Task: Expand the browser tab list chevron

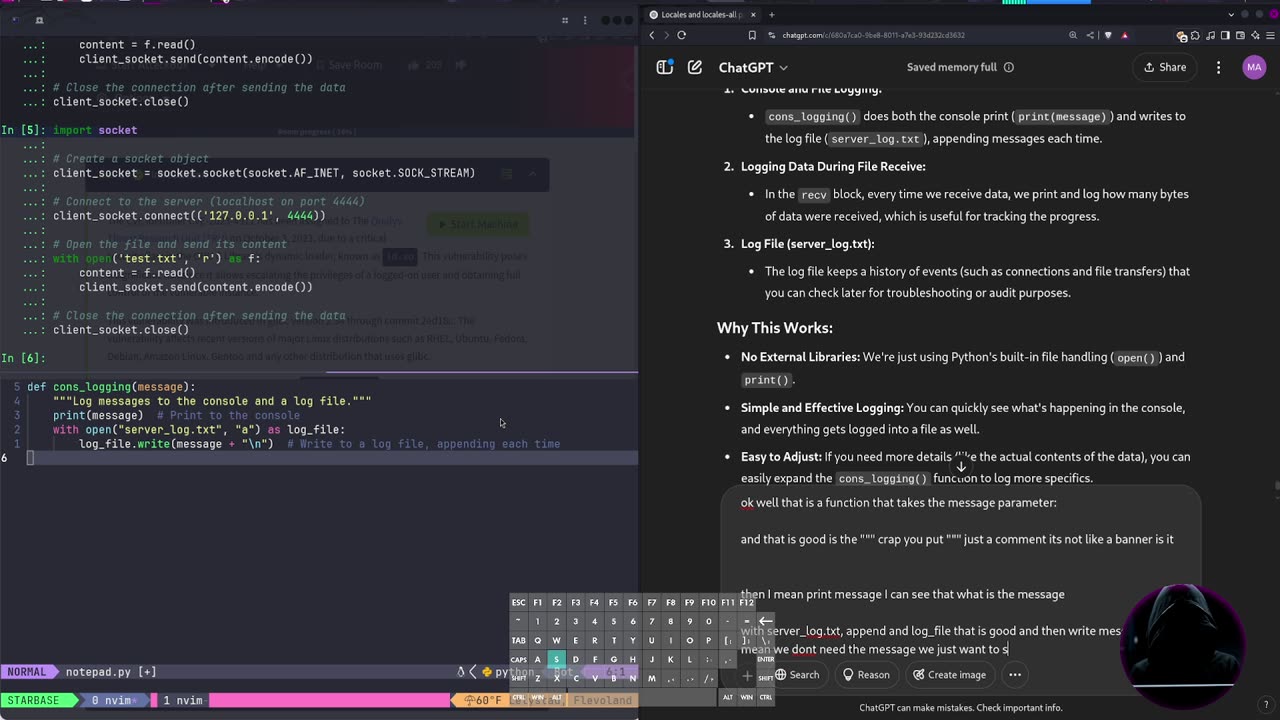Action: point(1231,14)
